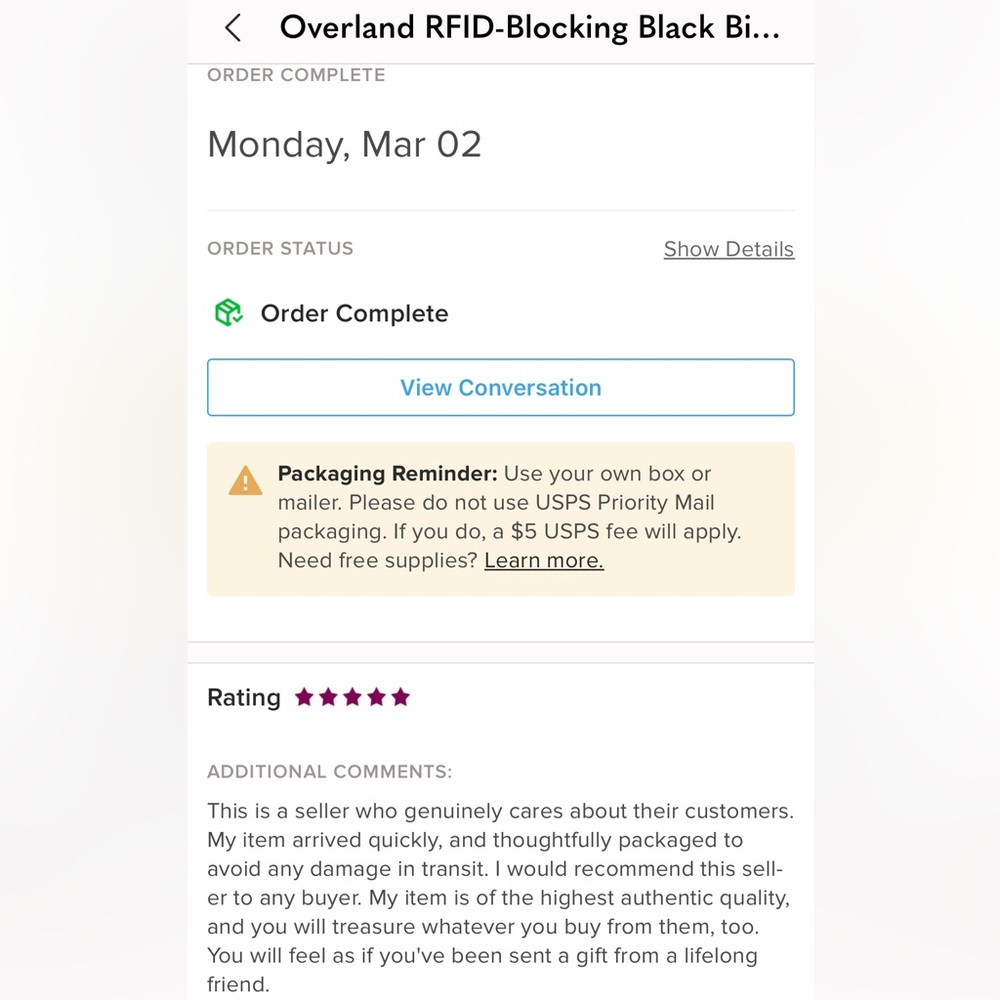Tap the ORDER COMPLETE header label
Screen dimensions: 1000x1000
tap(295, 74)
